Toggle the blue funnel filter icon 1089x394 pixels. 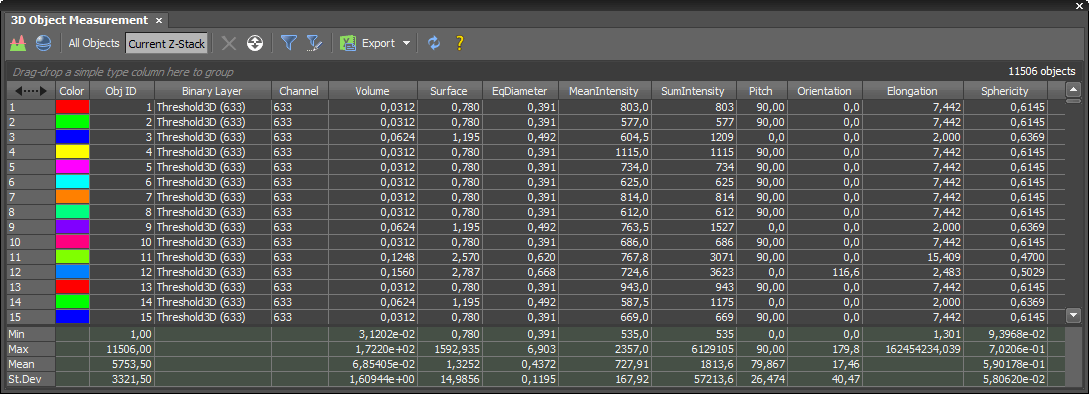288,43
